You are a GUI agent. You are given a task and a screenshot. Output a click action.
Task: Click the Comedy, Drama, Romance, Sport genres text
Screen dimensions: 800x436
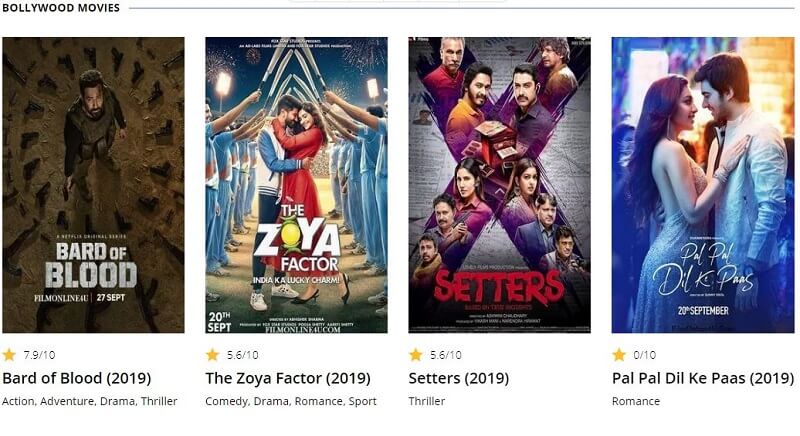pos(291,401)
